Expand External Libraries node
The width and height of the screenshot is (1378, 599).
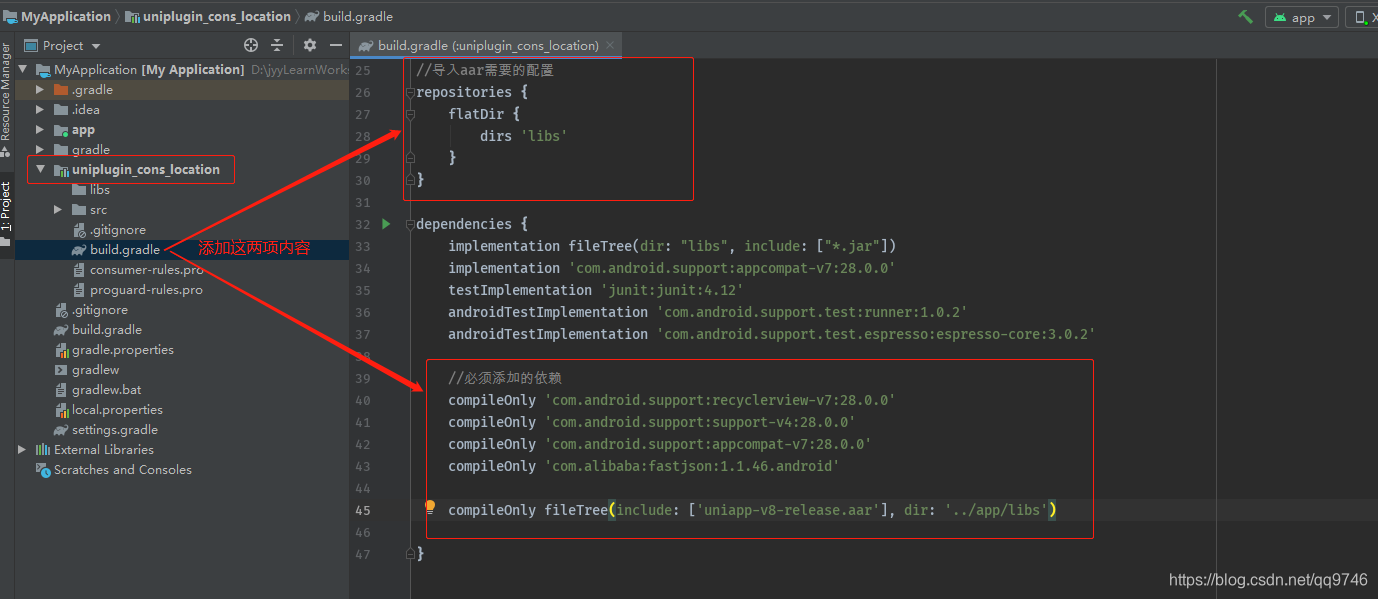[x=22, y=449]
